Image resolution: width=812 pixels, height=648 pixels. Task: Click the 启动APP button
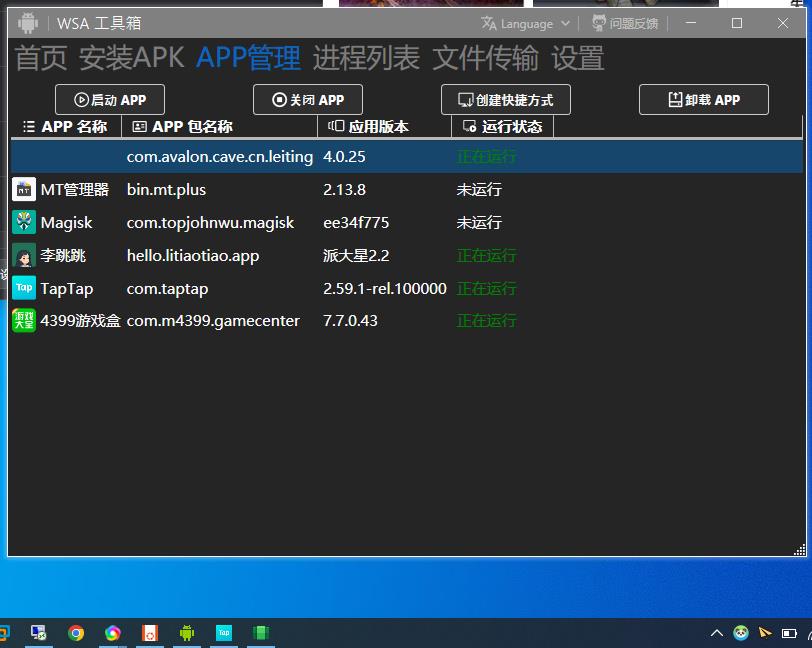(x=109, y=99)
